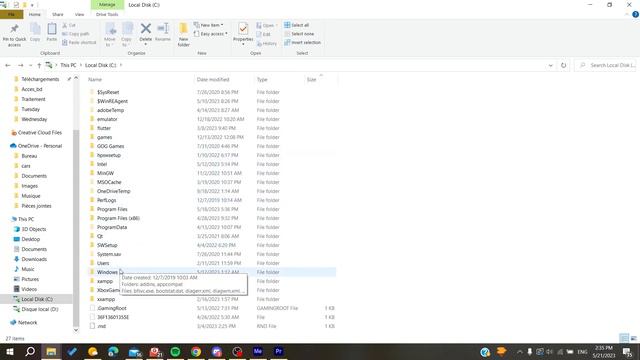The image size is (640, 360).
Task: Select Downloads under This PC
Action: click(x=34, y=259)
